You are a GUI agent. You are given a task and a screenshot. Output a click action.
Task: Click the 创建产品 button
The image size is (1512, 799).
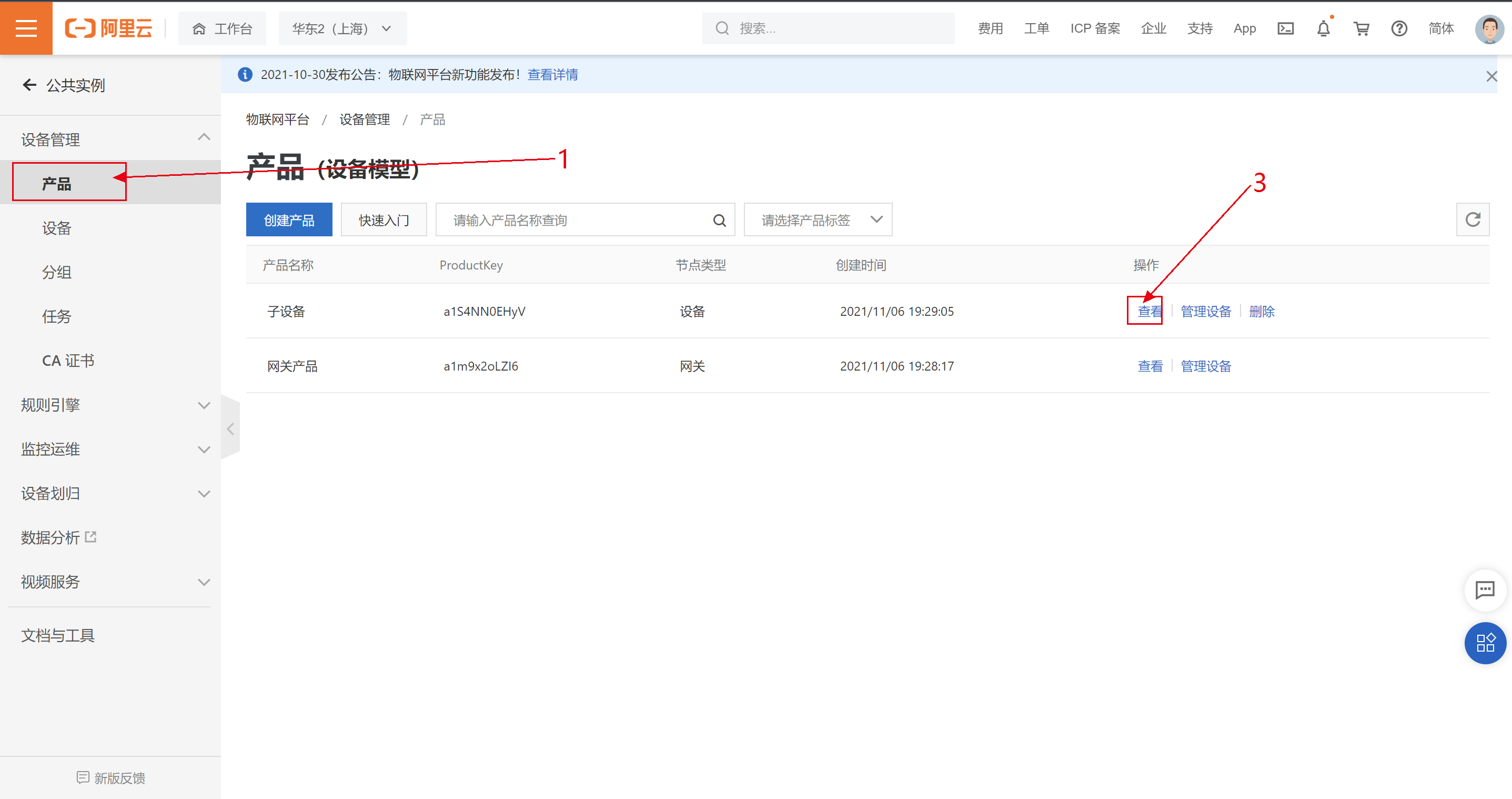click(x=289, y=220)
